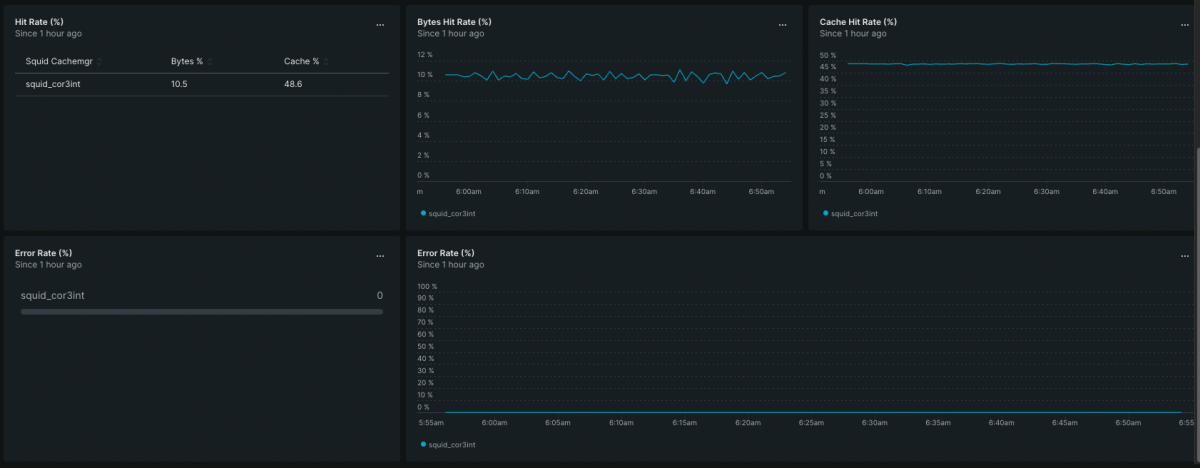Sort table by Squid Cachemgr header text

(x=59, y=62)
